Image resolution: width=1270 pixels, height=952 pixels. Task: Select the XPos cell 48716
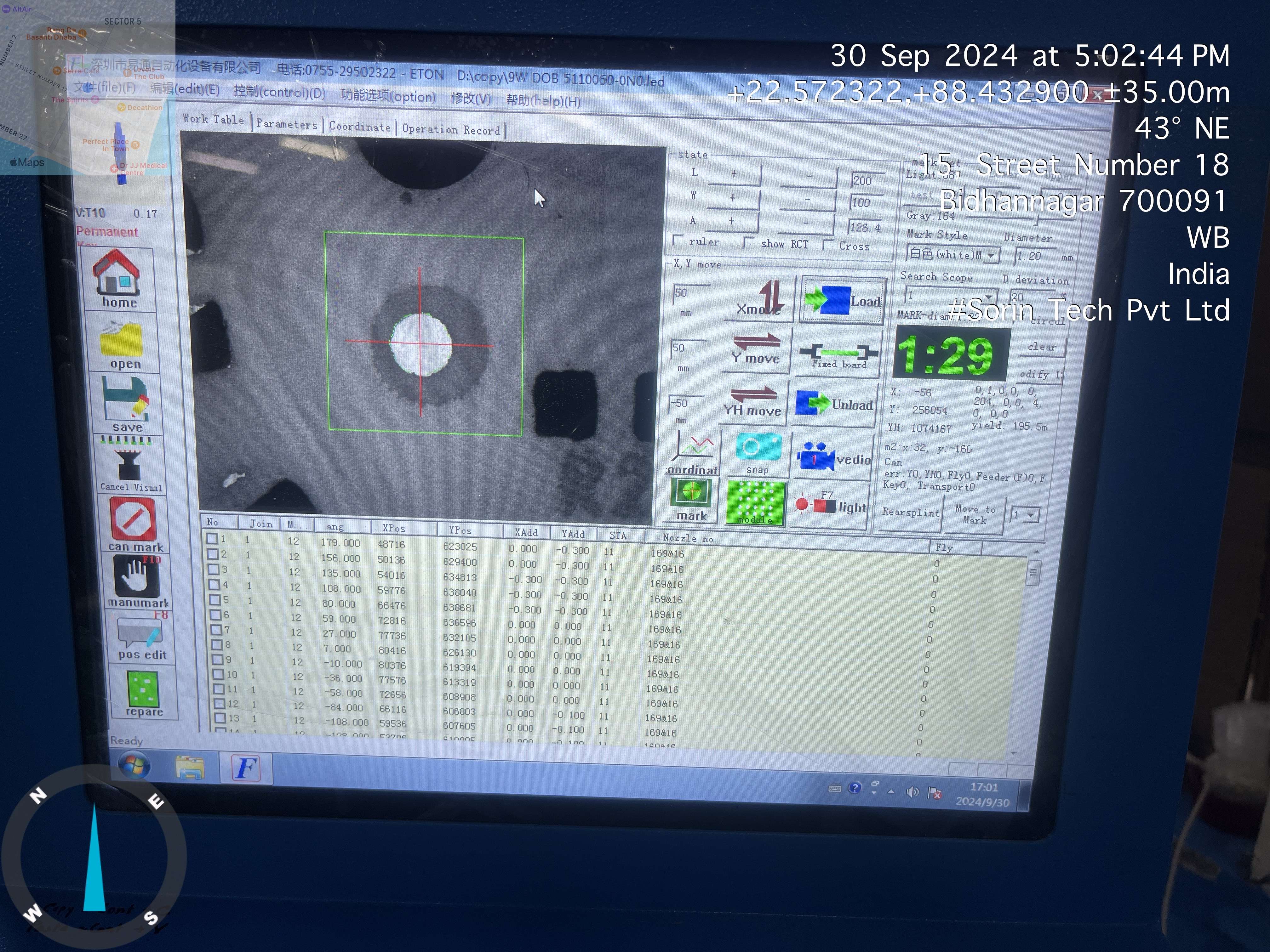[391, 544]
